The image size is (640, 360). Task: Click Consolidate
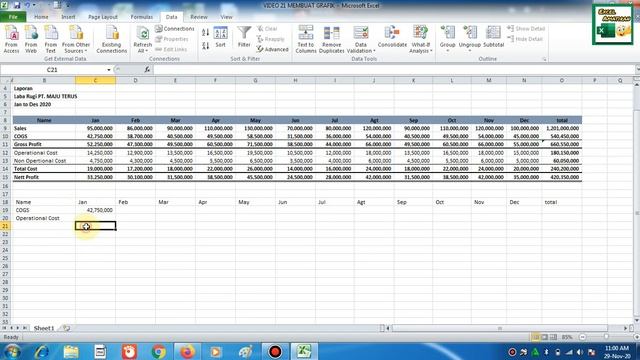tap(392, 38)
